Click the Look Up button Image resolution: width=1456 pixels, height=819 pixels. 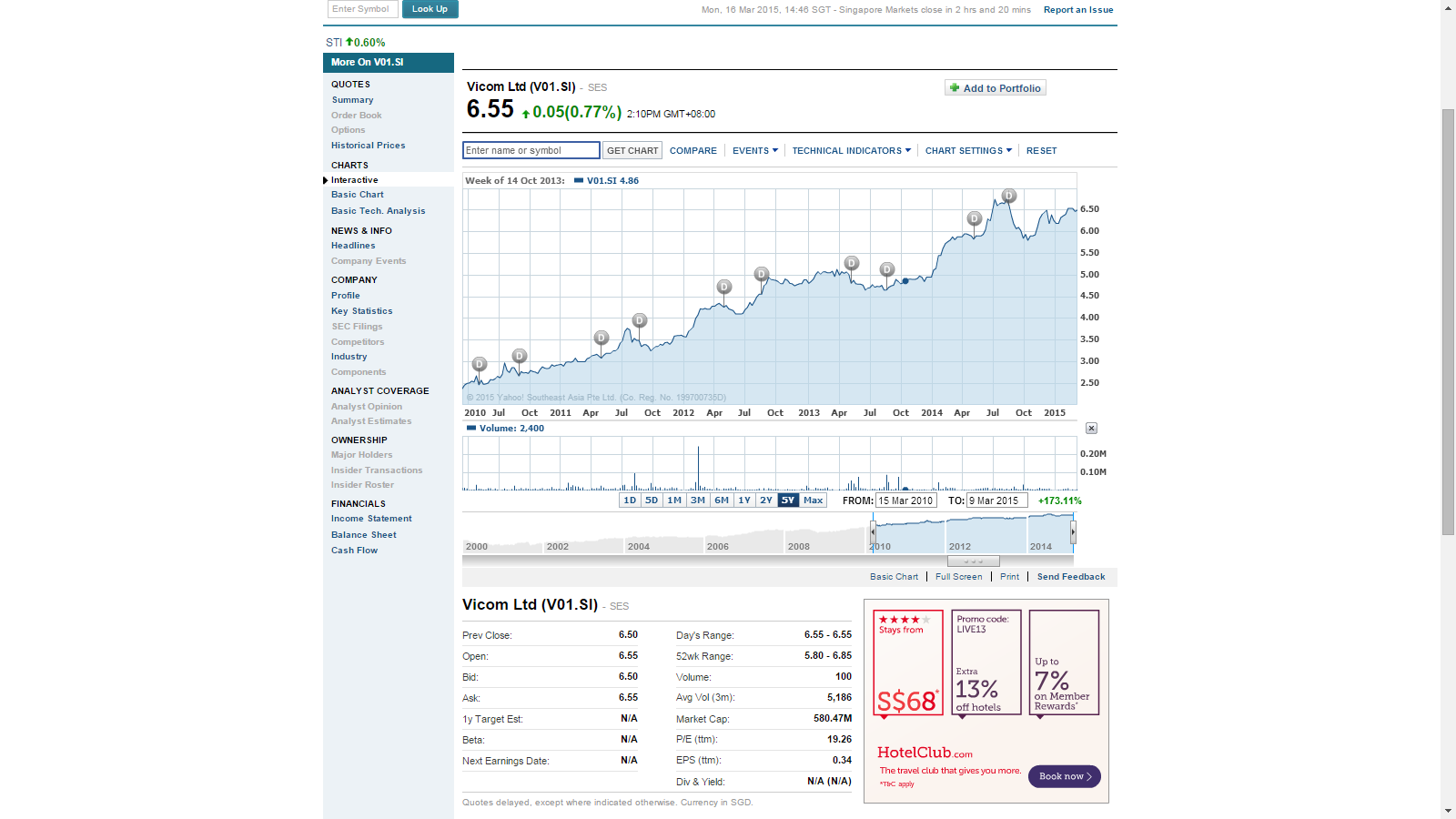coord(430,9)
